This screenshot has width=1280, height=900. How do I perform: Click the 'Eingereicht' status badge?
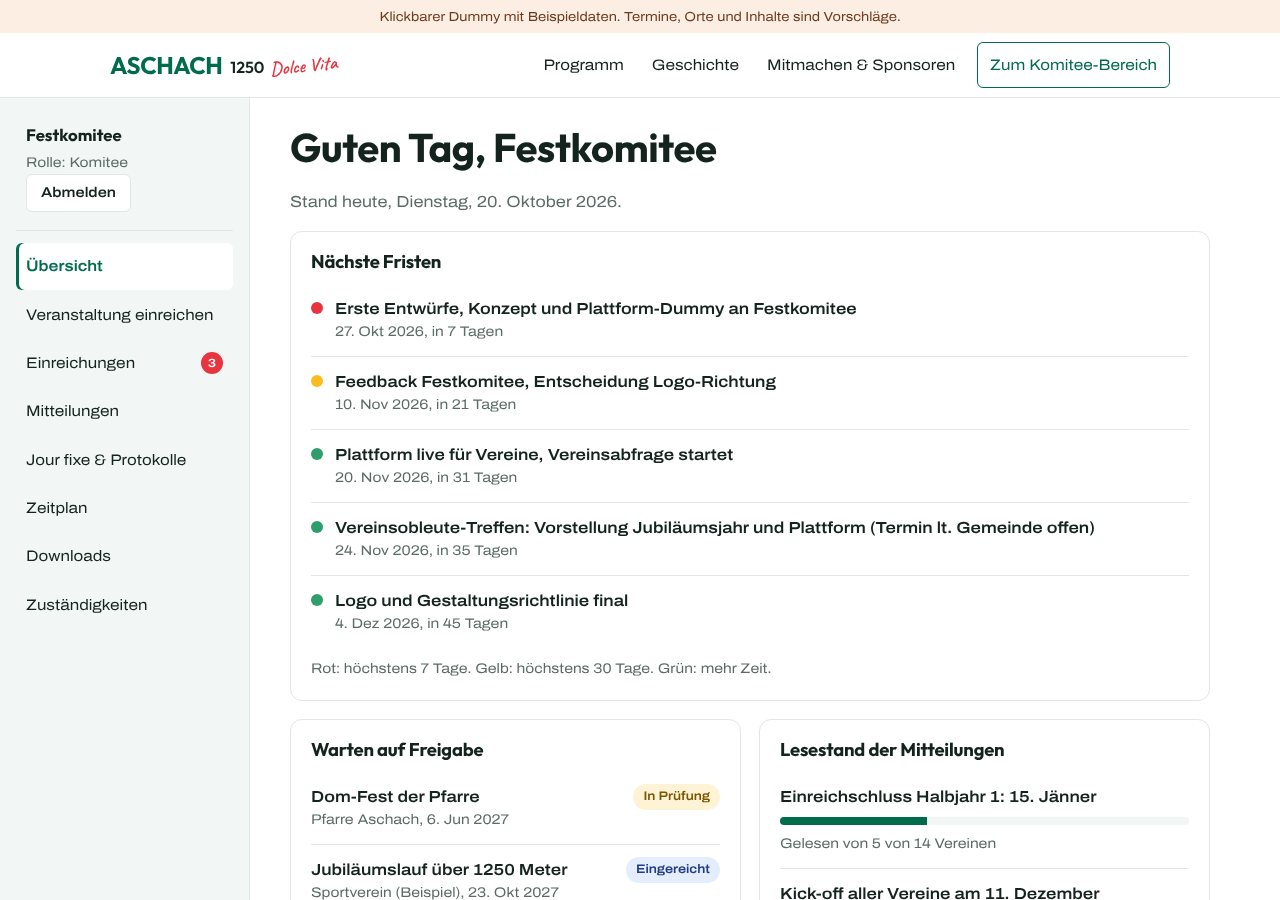coord(673,870)
